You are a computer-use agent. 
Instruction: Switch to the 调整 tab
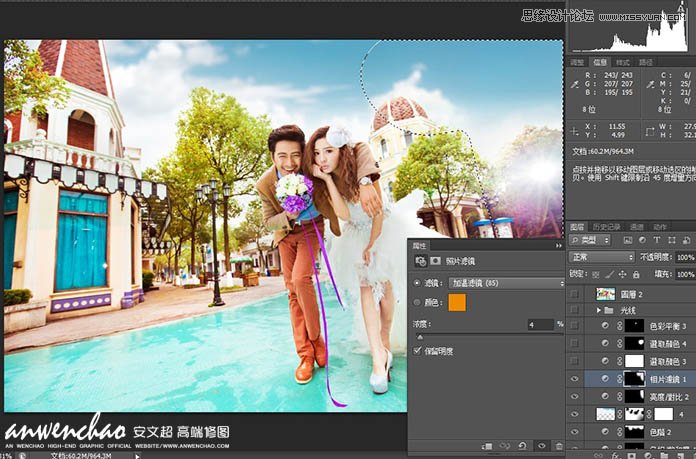coord(577,62)
